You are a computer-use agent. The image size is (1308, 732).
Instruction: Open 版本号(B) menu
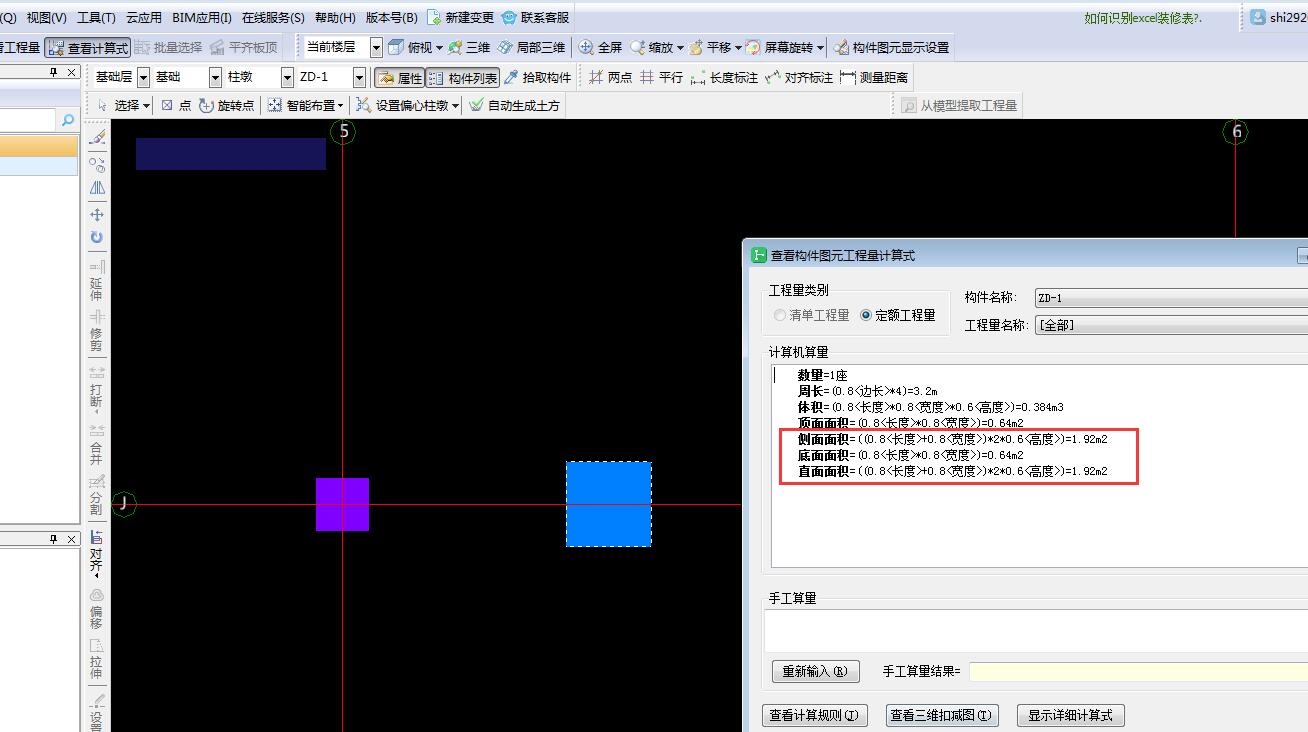pos(391,18)
